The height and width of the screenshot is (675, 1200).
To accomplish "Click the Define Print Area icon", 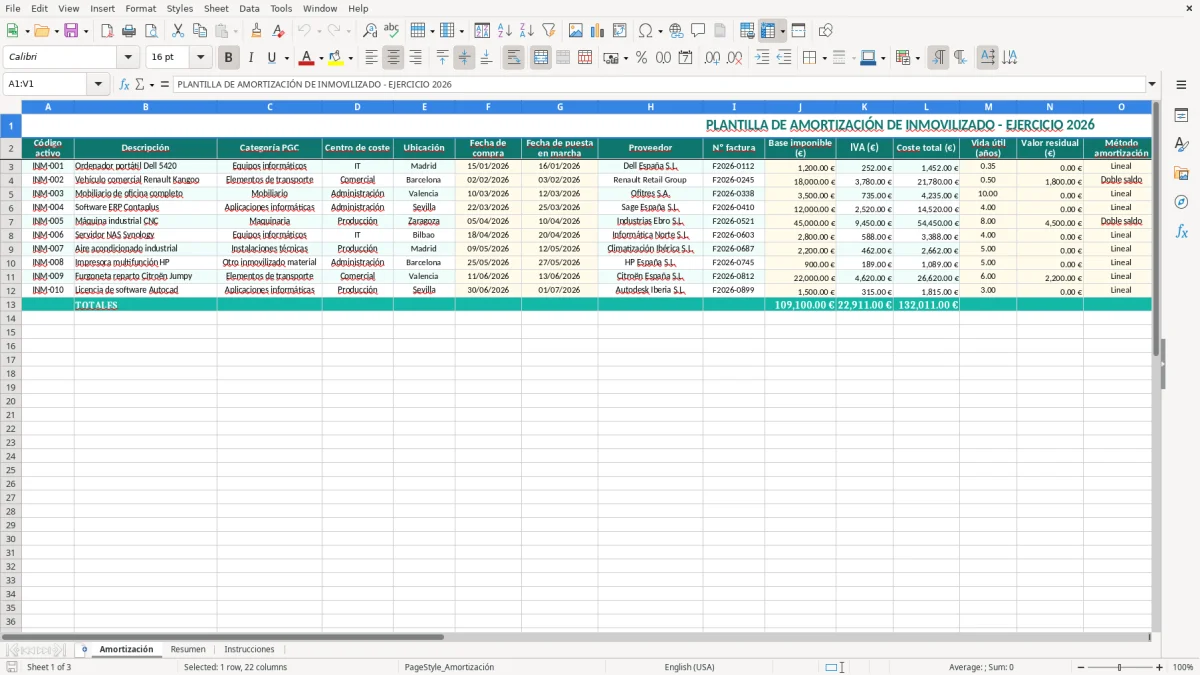I will (x=747, y=31).
